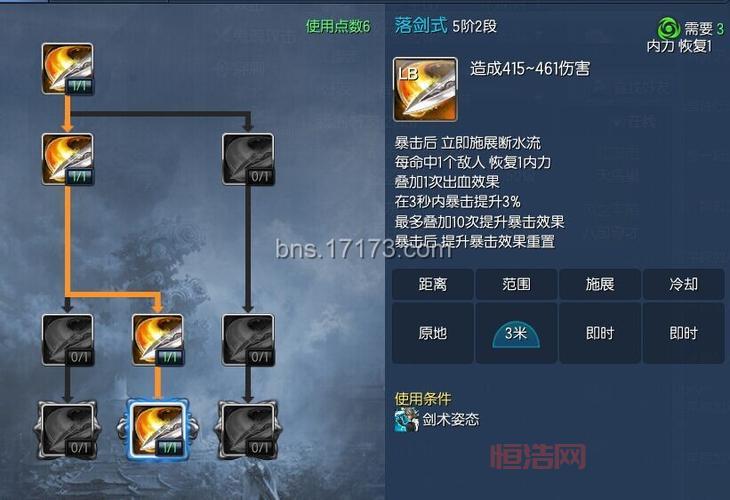Select the top root skill node
Screen dimensions: 730x500
pyautogui.click(x=68, y=69)
